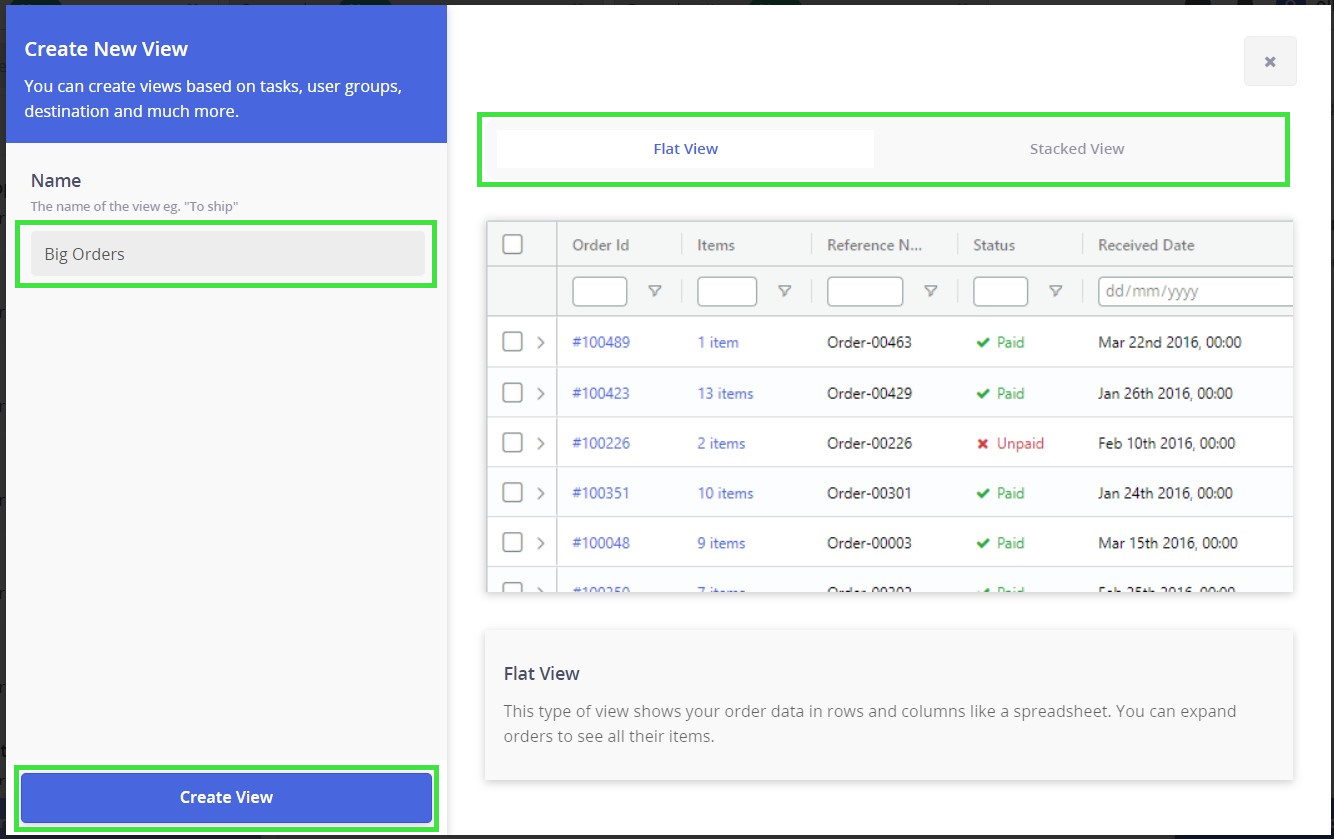Click the '1 item' link
1334x839 pixels.
tap(718, 342)
